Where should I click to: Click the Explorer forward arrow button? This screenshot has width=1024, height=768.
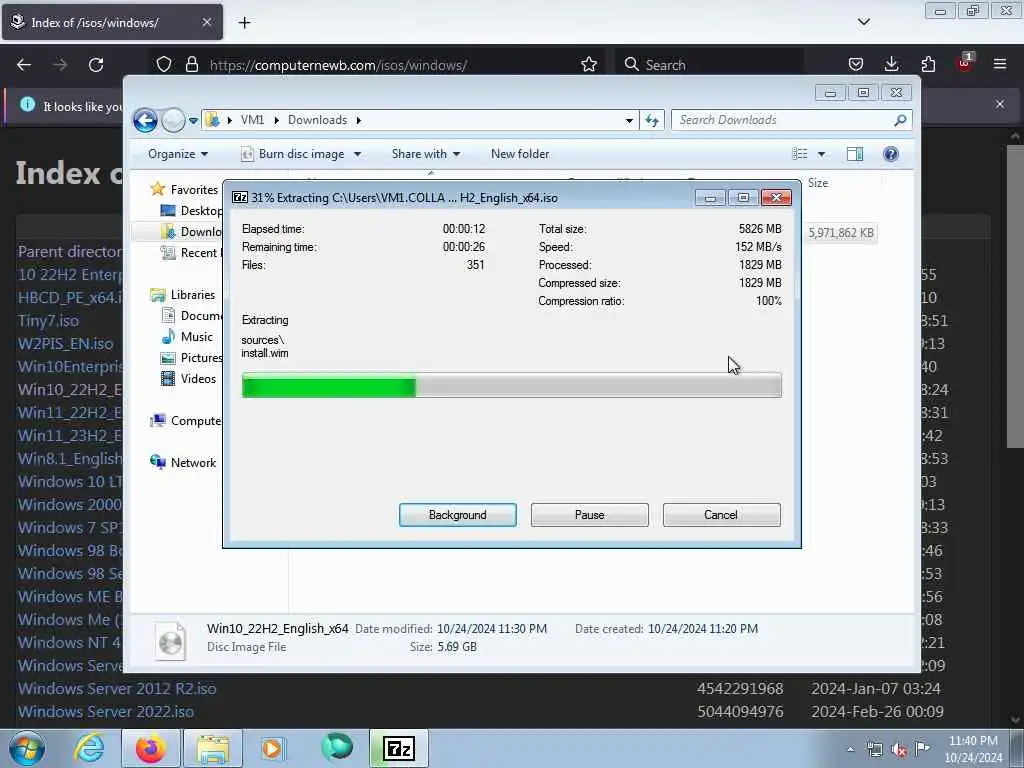(x=173, y=120)
